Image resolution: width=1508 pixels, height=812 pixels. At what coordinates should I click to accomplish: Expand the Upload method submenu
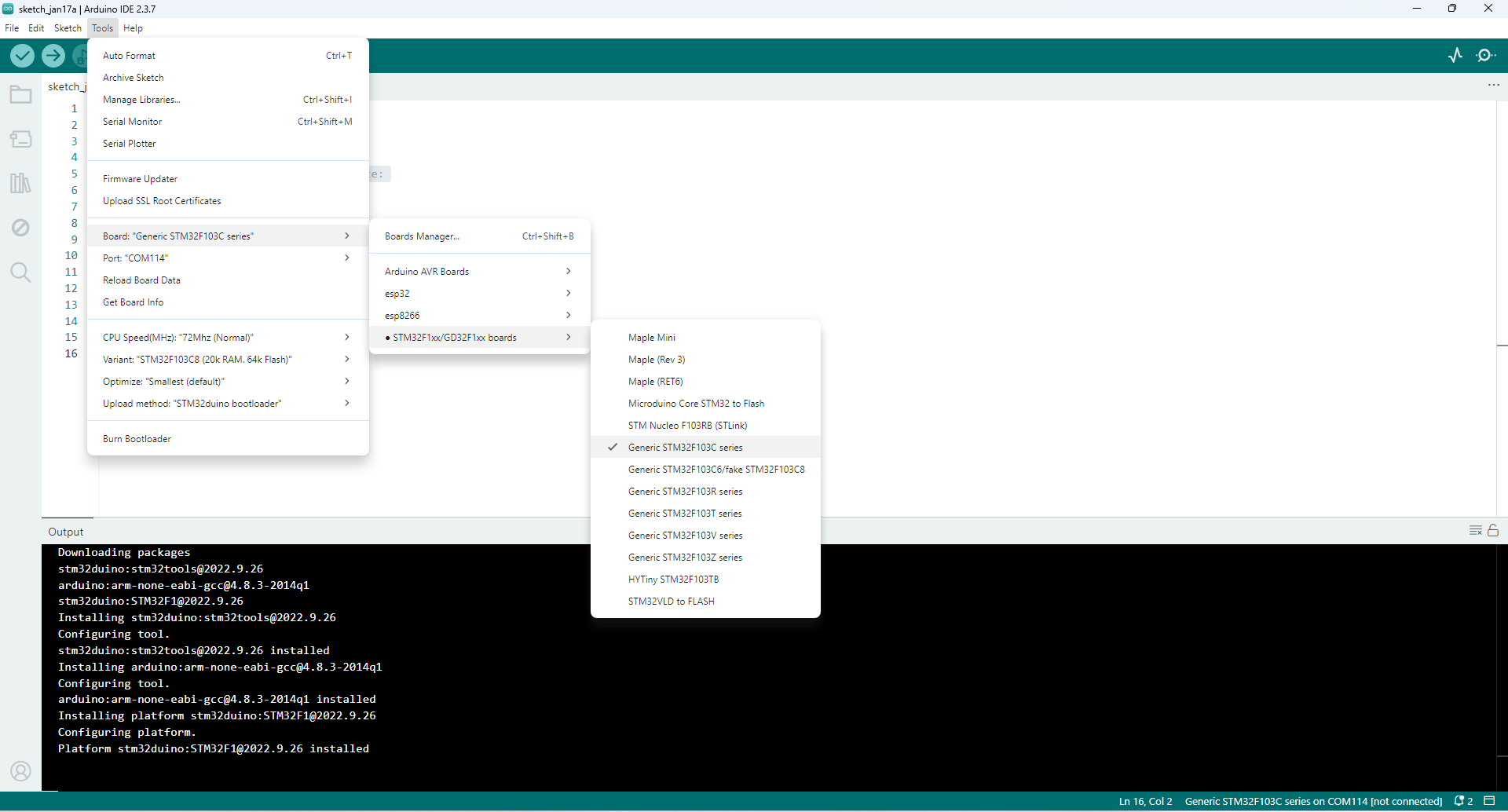(x=227, y=404)
